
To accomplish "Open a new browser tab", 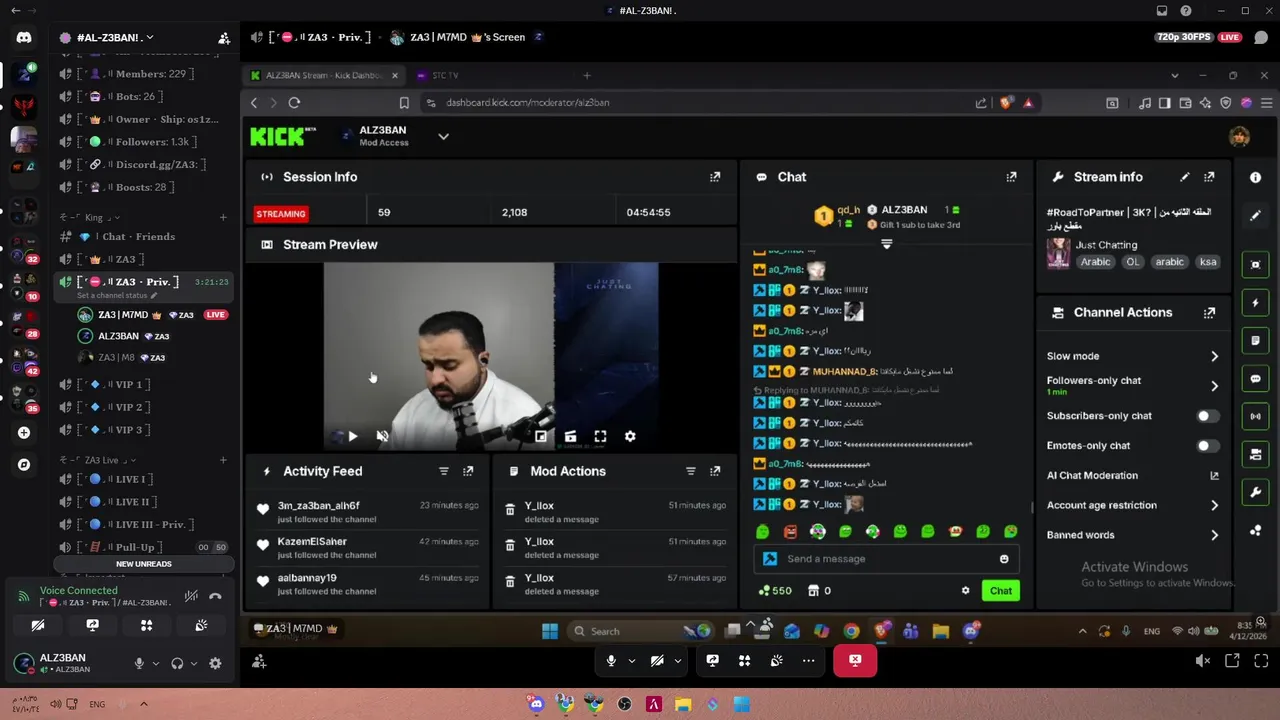I will [587, 76].
